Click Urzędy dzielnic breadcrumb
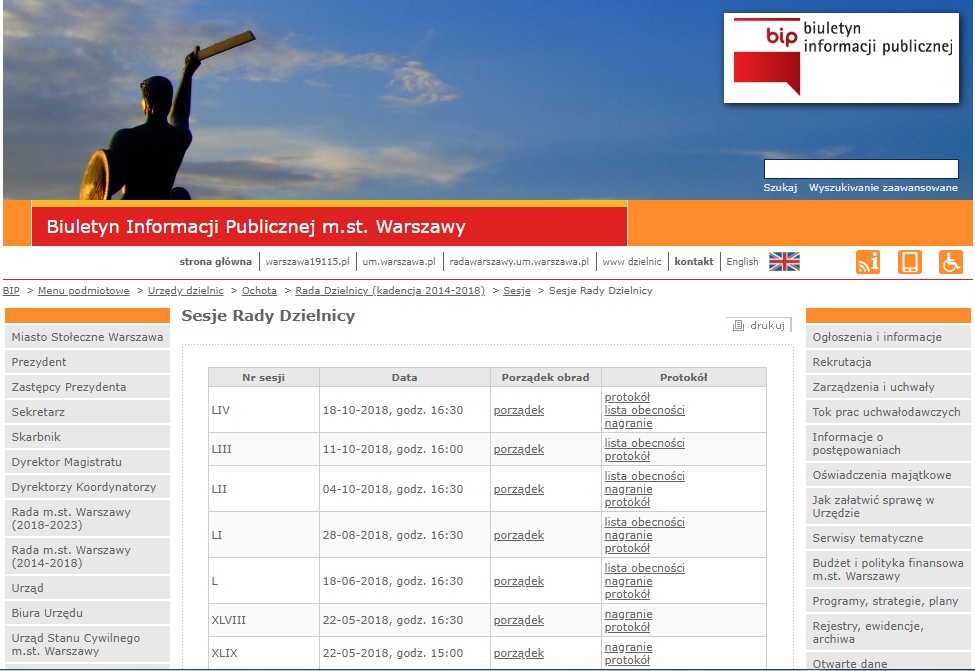Screen dimensions: 975x671 click(x=185, y=290)
